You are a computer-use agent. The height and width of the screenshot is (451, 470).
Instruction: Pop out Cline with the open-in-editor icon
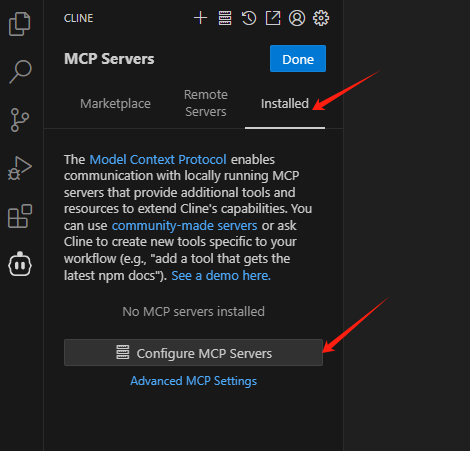point(273,18)
